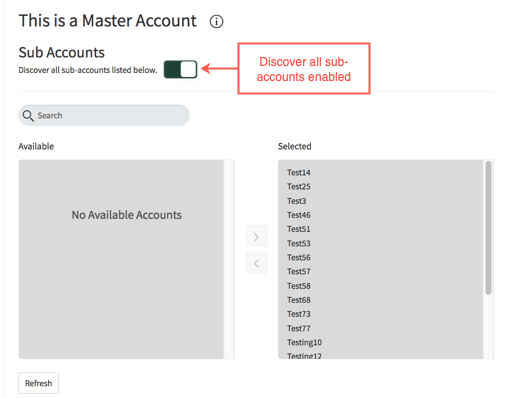Click the magnifier icon in Search

pyautogui.click(x=28, y=116)
